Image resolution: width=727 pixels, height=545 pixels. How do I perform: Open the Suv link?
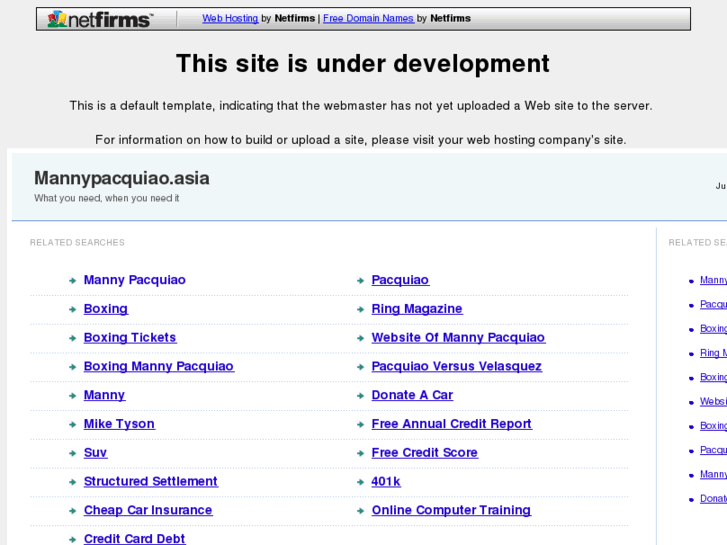(96, 453)
